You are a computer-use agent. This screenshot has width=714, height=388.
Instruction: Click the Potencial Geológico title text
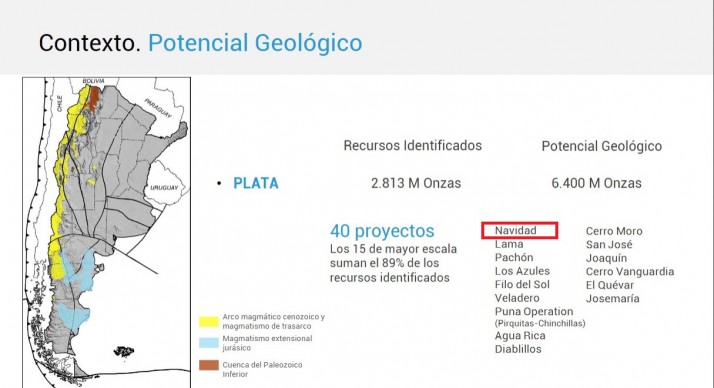tap(255, 43)
